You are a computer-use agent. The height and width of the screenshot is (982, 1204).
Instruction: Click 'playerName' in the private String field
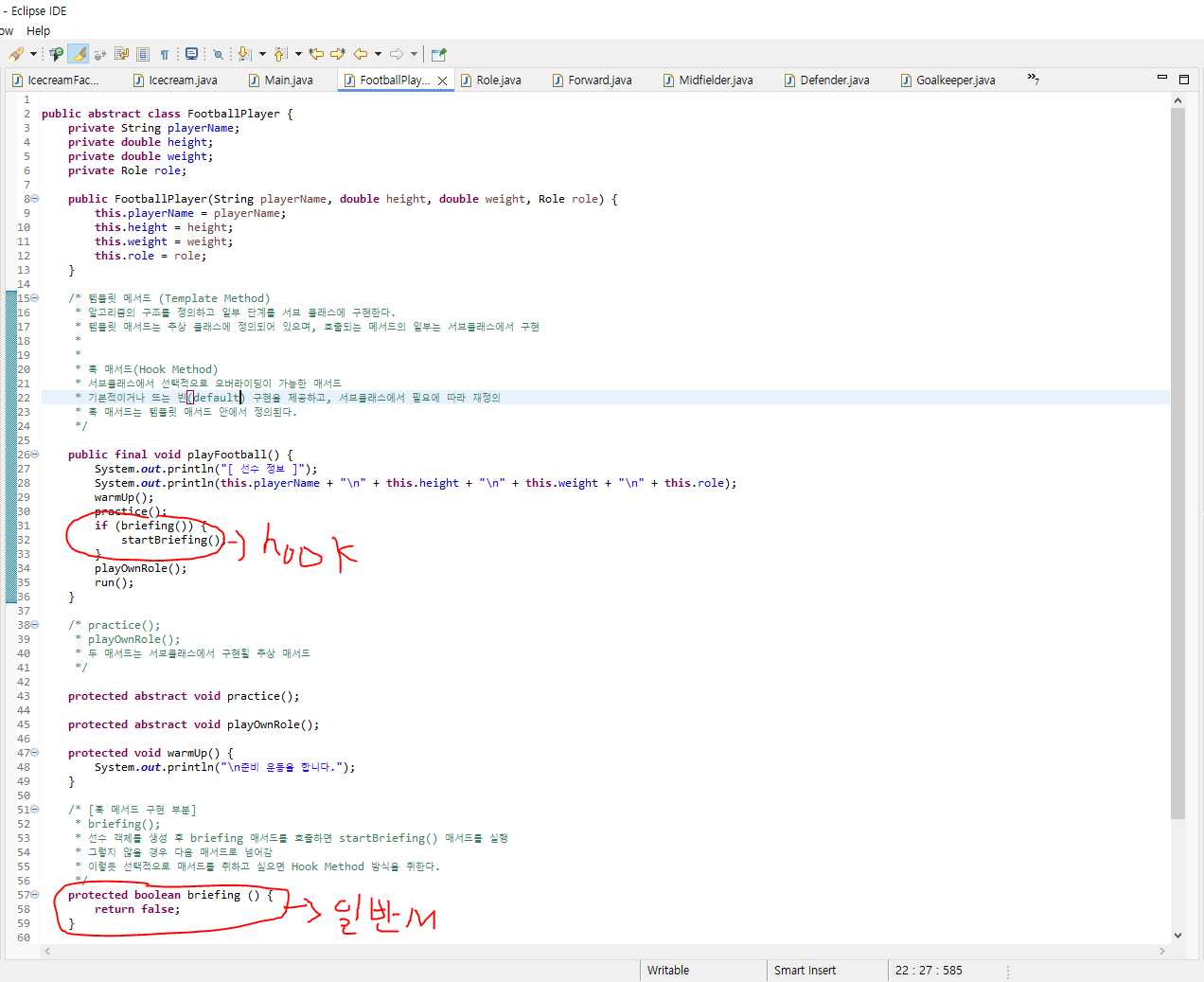201,128
